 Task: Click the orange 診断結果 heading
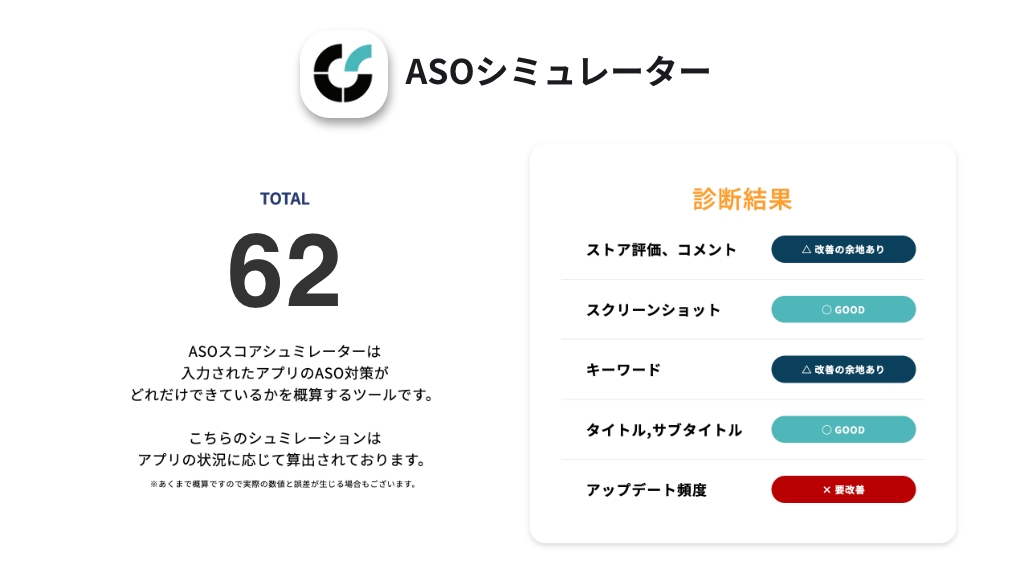coord(742,199)
